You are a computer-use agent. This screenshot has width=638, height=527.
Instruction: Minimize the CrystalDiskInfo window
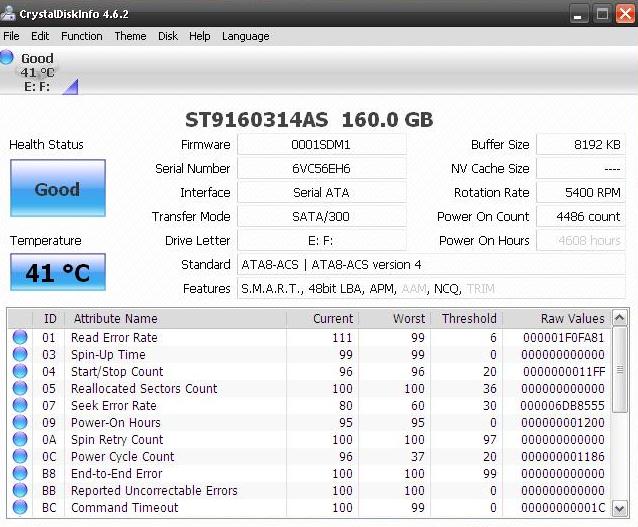click(578, 14)
